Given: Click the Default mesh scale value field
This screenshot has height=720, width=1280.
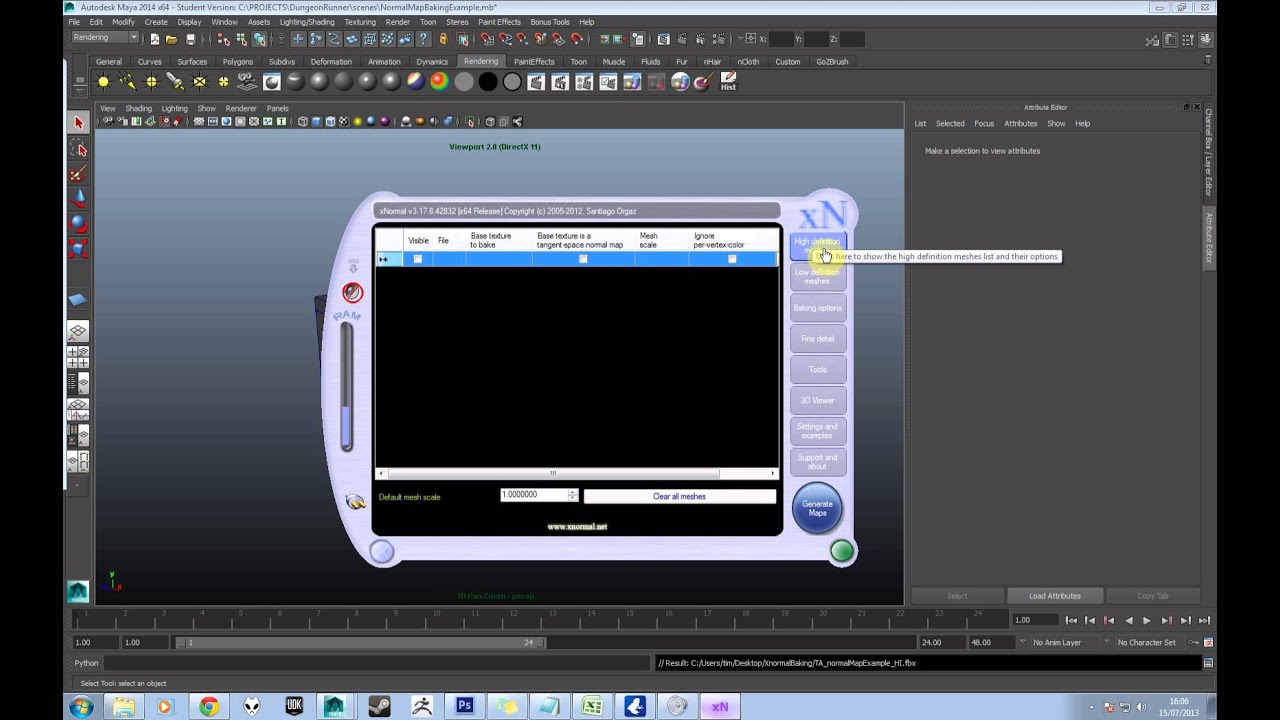Looking at the screenshot, I should pos(533,495).
